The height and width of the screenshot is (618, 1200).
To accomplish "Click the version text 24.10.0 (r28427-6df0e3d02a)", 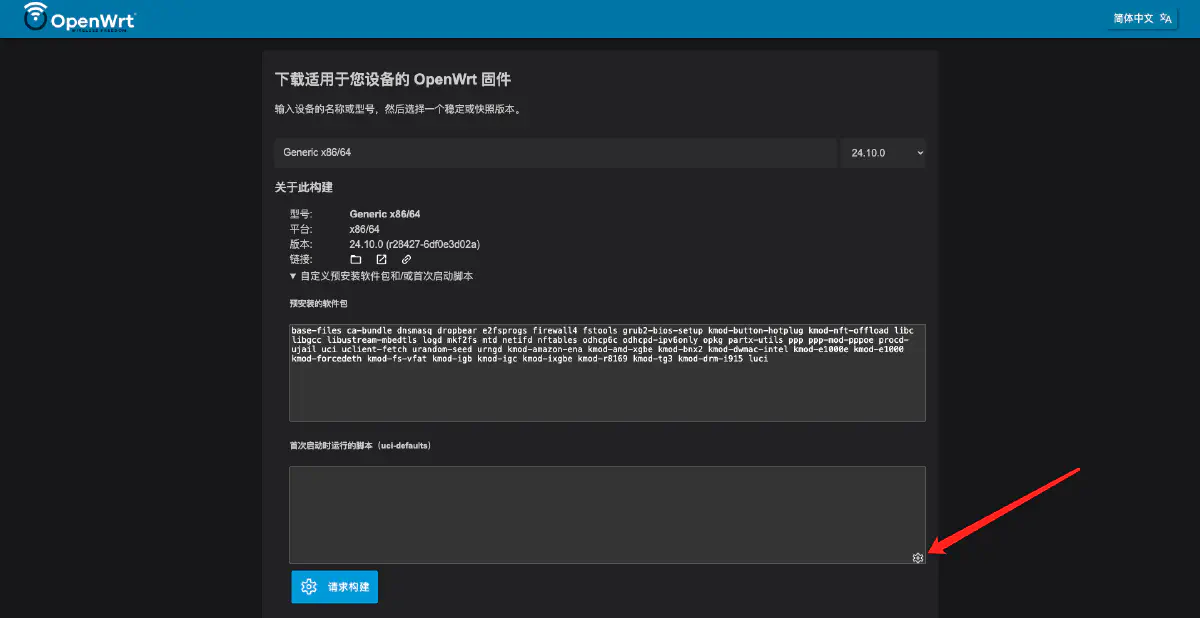I will coord(415,244).
